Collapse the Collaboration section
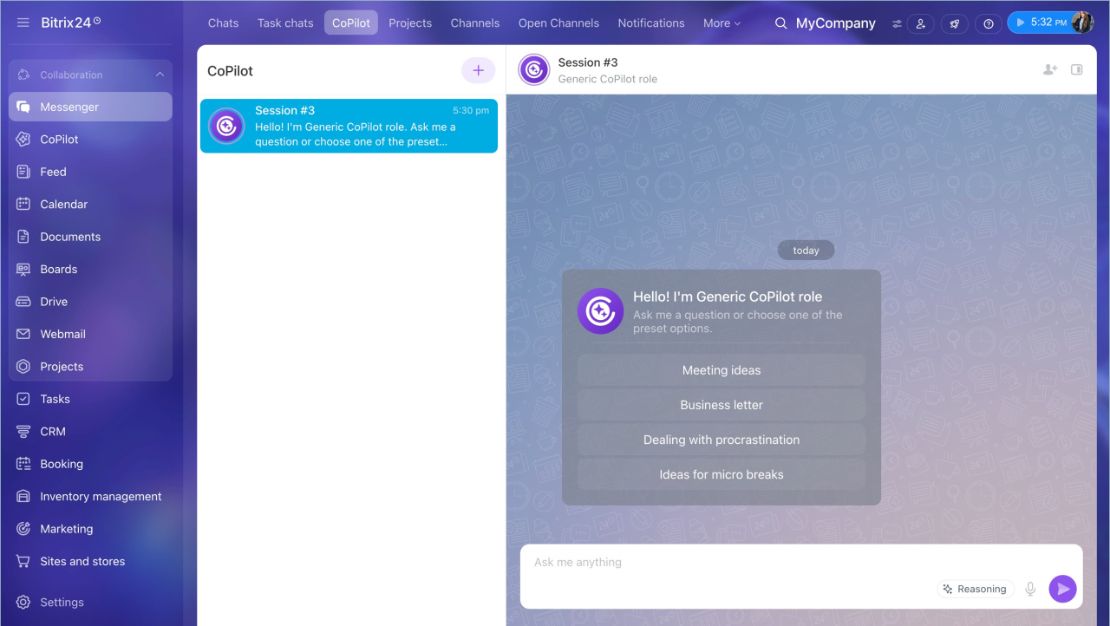 tap(160, 74)
